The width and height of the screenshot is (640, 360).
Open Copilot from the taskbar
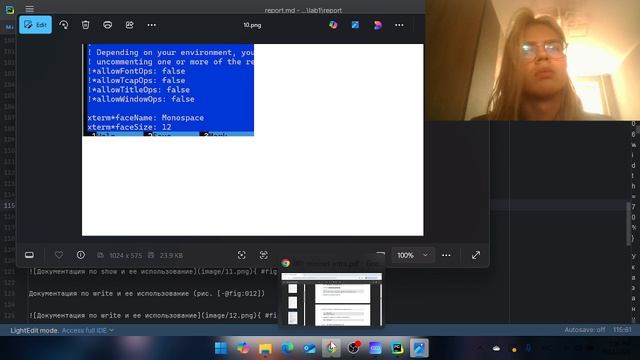[243, 348]
